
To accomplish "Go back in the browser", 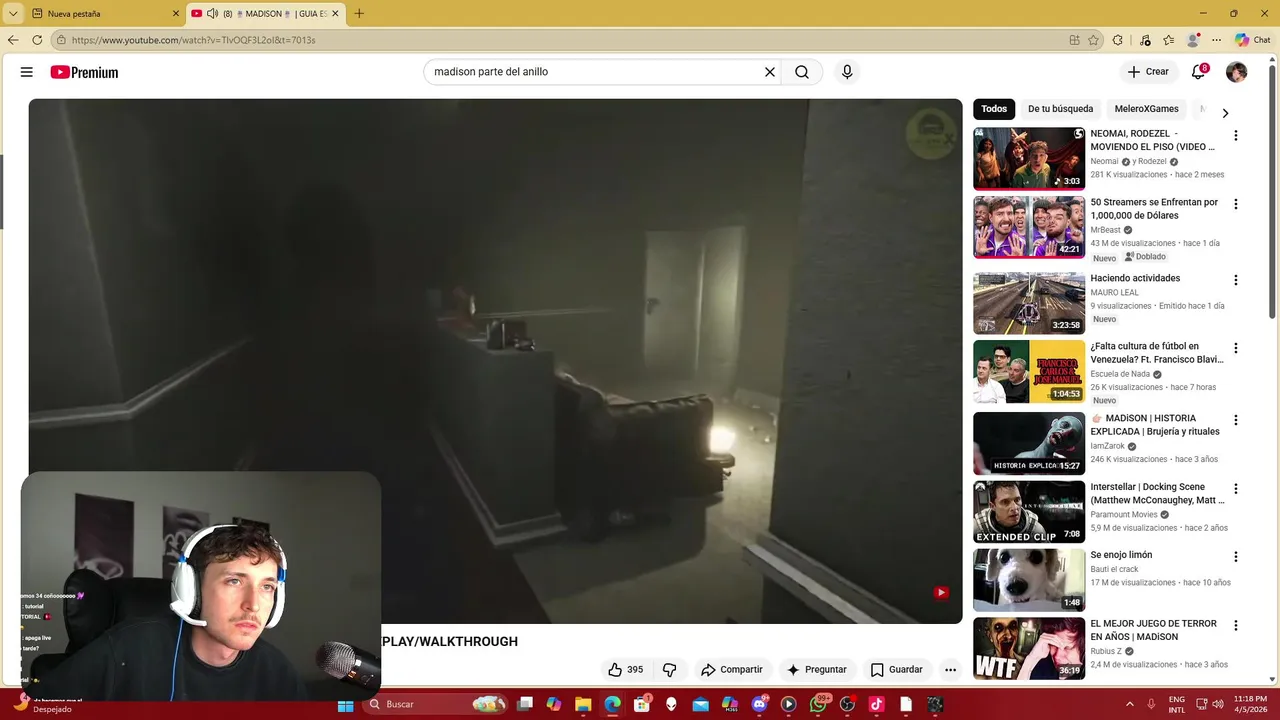I will click(x=13, y=40).
